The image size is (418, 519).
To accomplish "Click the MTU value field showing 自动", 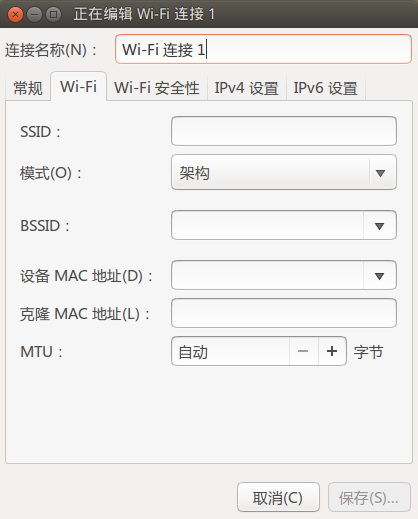I will click(x=230, y=351).
